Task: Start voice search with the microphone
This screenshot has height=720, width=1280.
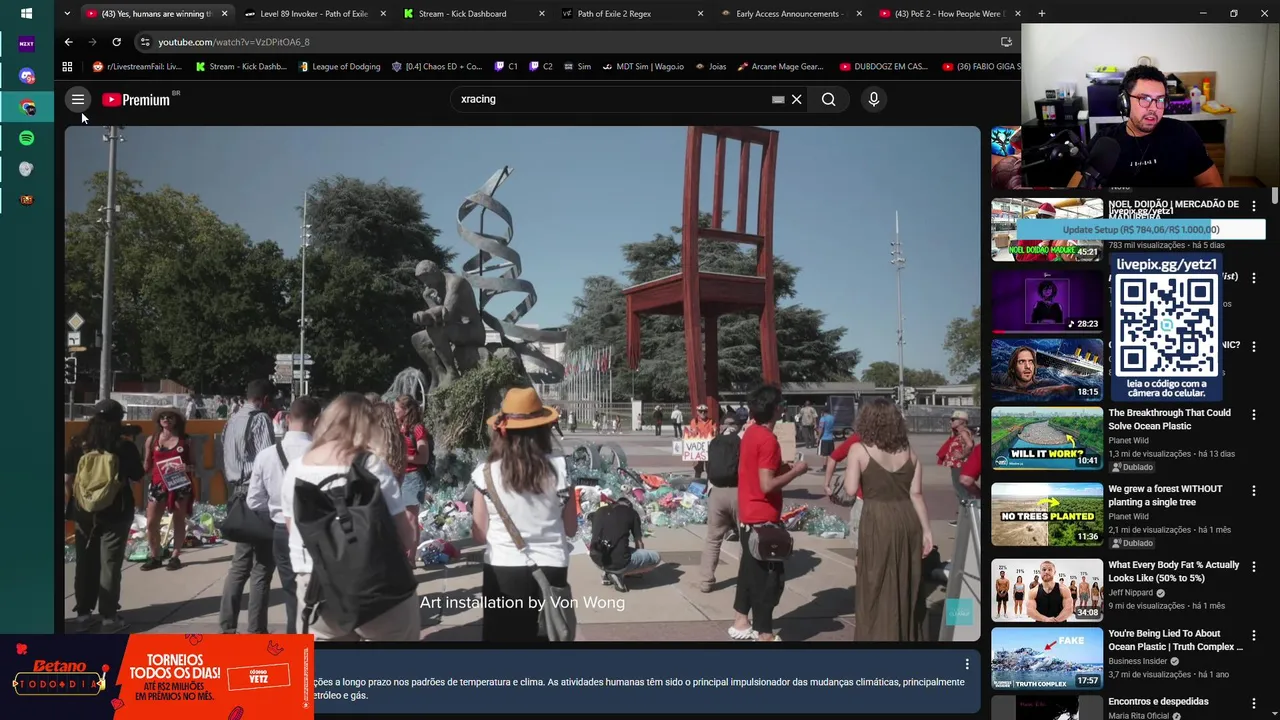Action: pos(873,99)
